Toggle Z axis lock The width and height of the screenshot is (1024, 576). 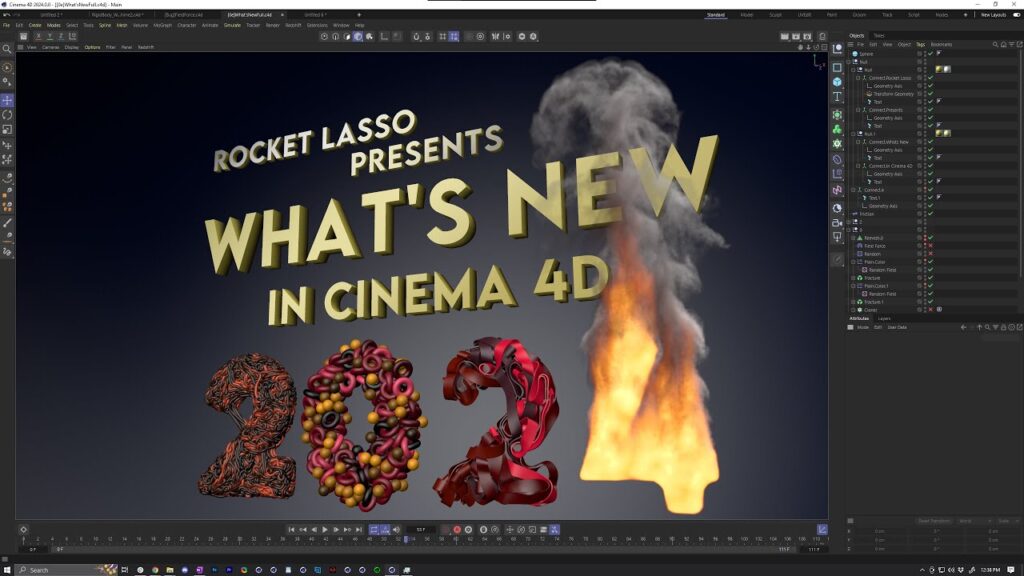61,37
